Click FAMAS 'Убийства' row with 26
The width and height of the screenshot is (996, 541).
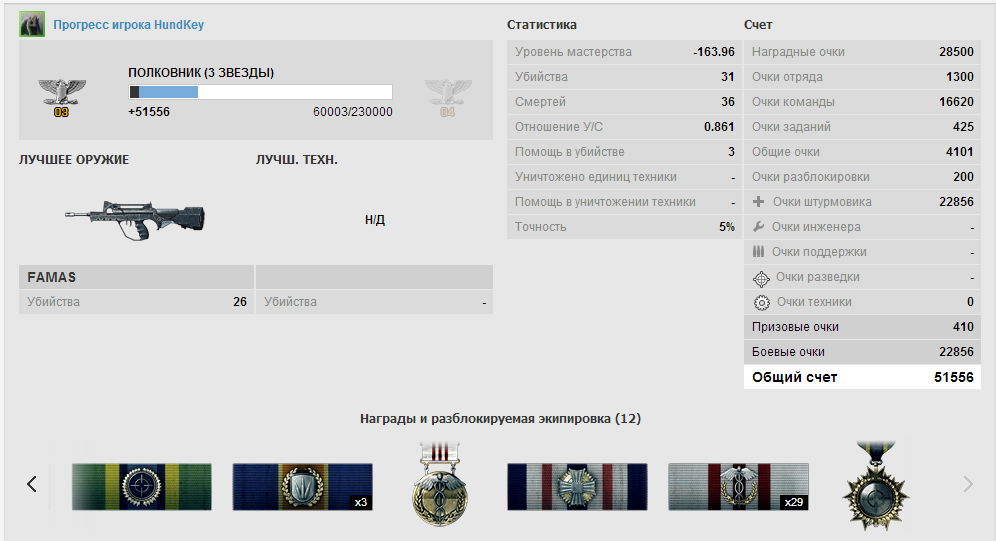(x=137, y=302)
